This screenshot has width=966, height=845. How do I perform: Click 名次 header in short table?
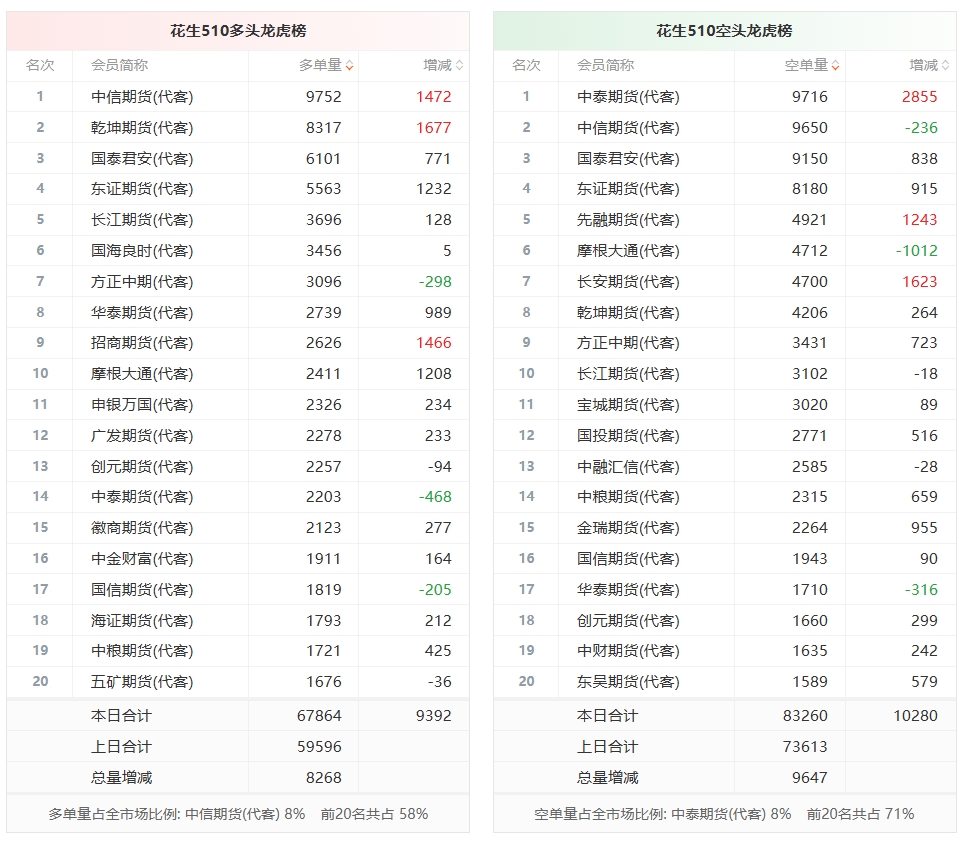coord(526,65)
